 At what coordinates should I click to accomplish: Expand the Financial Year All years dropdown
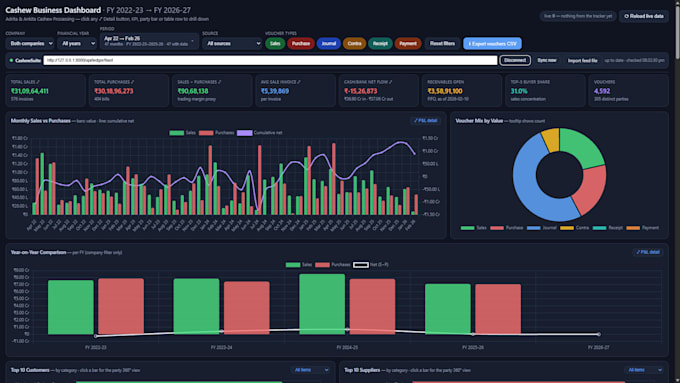click(77, 43)
